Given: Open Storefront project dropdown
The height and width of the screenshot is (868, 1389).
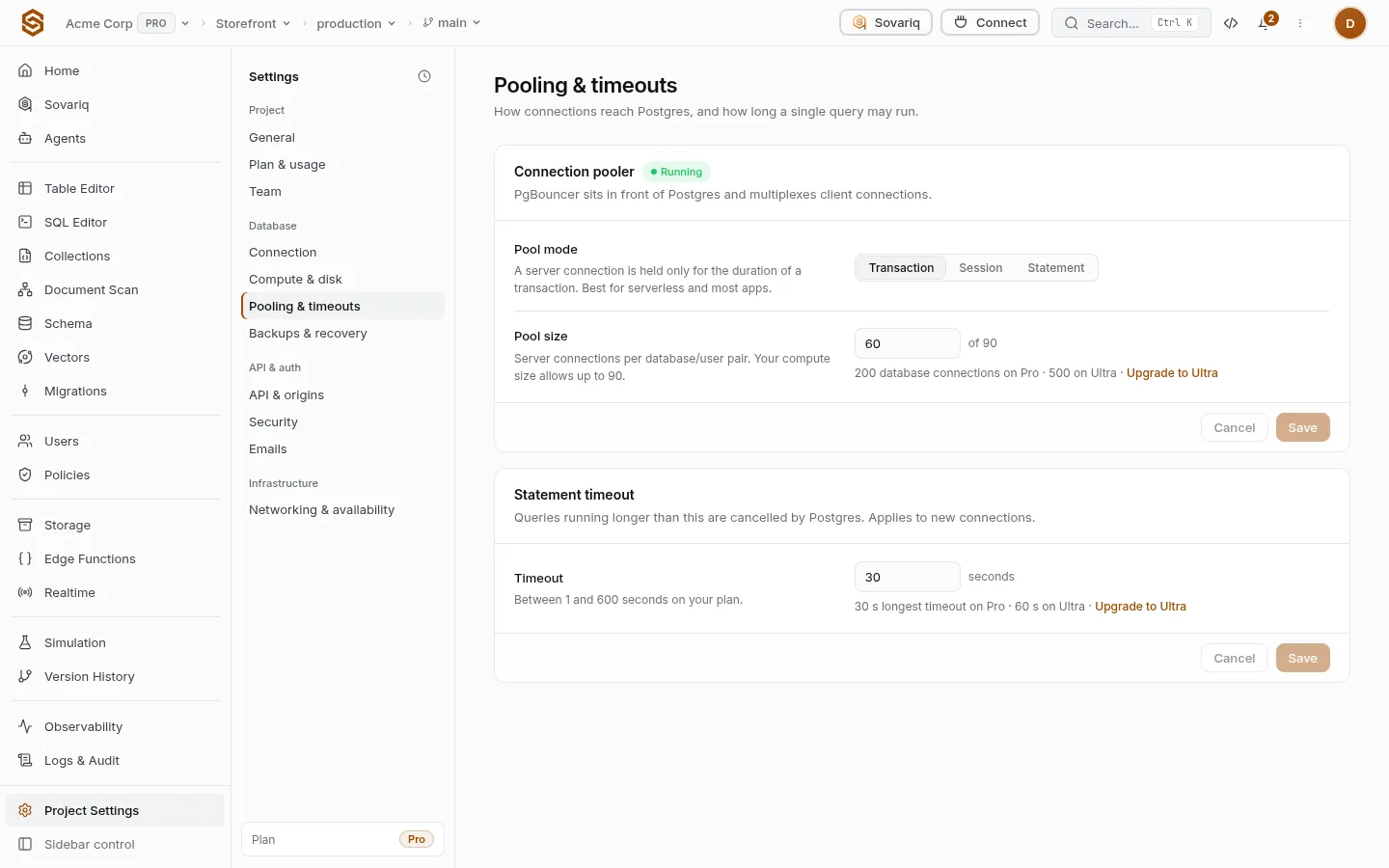Looking at the screenshot, I should click(253, 23).
